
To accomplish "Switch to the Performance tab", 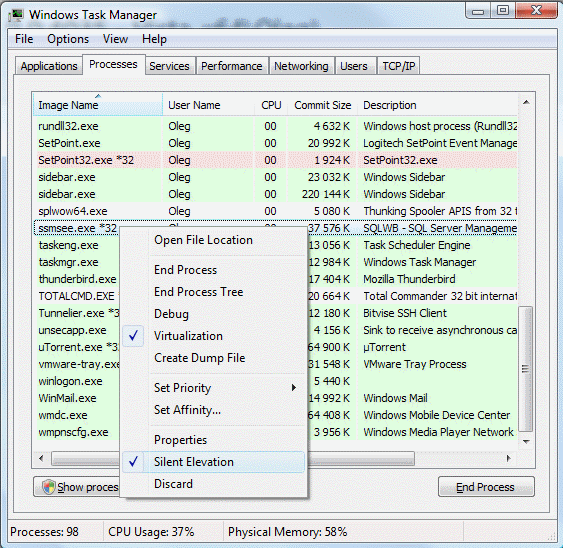I will 232,66.
